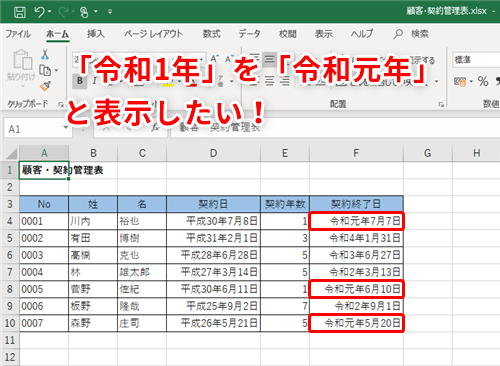Screen dimensions: 500x366
Task: Open the 標準 number format dropdown
Action: point(477,60)
